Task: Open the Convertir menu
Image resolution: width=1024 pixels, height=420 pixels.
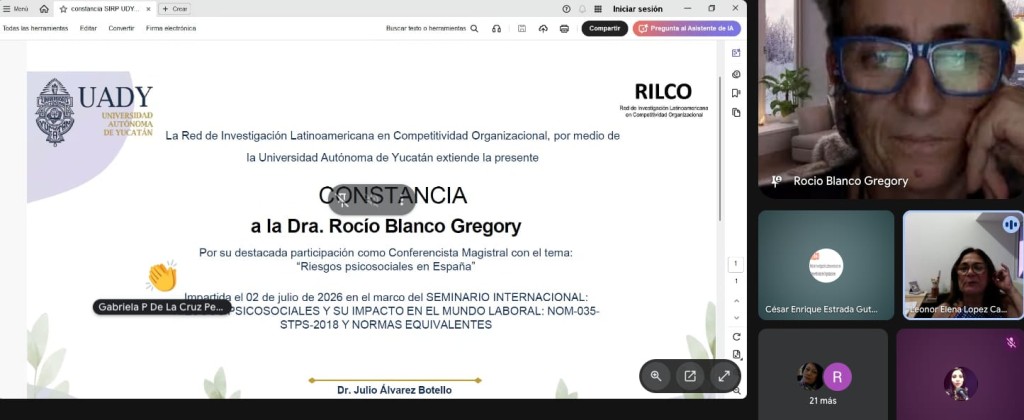Action: (x=121, y=29)
